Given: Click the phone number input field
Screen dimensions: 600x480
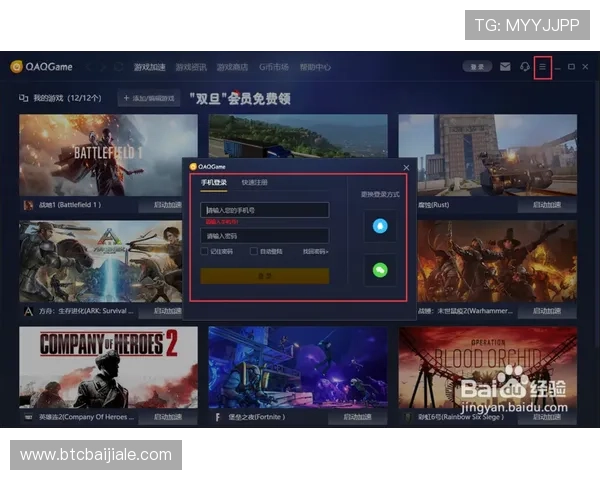Looking at the screenshot, I should click(265, 210).
